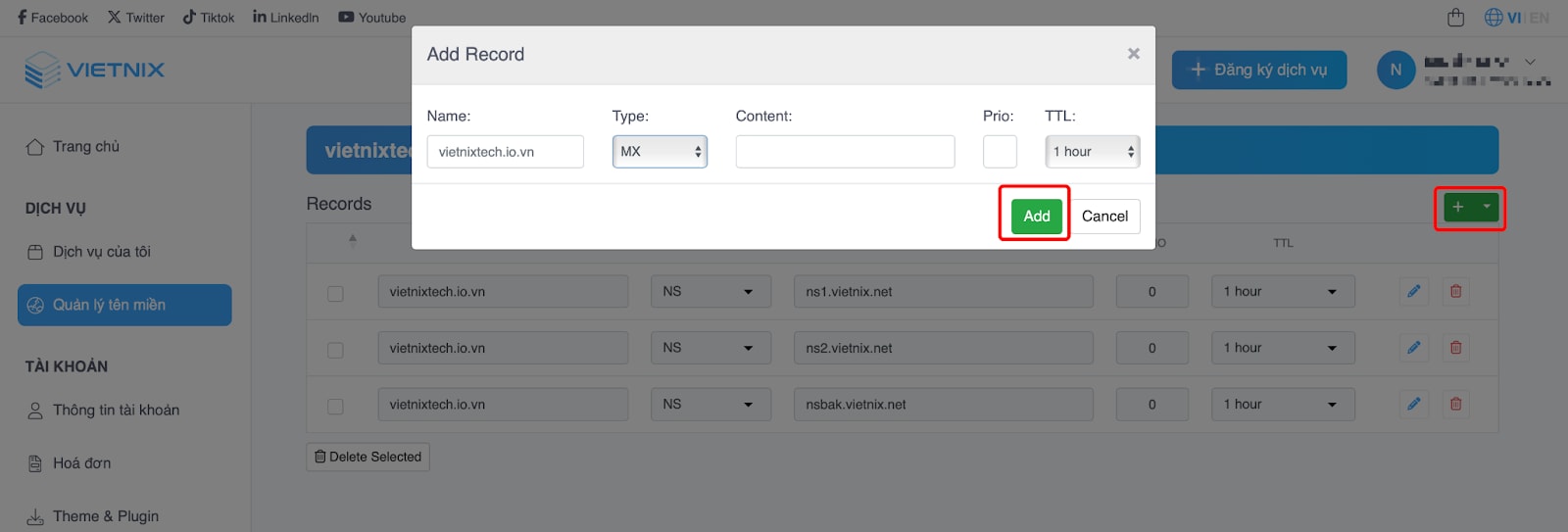Tick the checkbox for ns1.vietnix.net row
The height and width of the screenshot is (532, 1568).
pos(335,293)
